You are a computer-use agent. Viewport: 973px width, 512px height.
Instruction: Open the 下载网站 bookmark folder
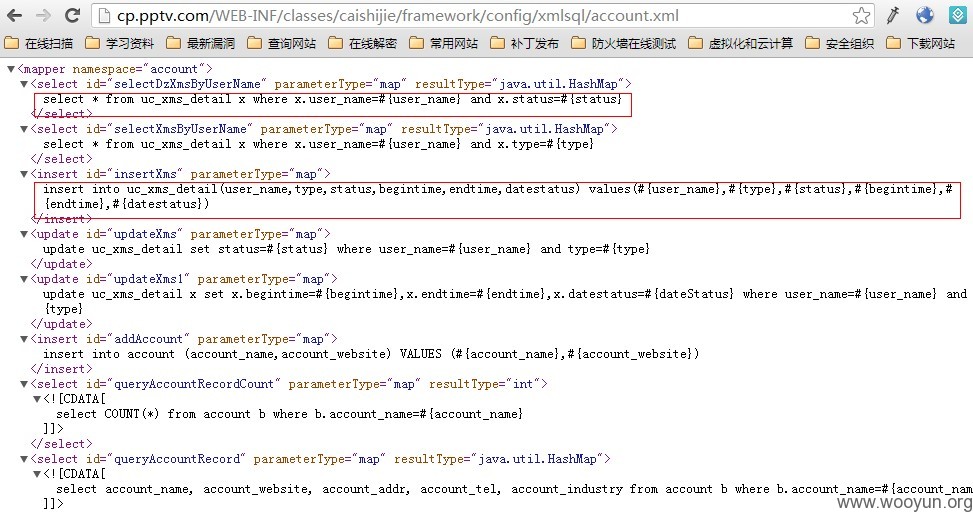(921, 43)
